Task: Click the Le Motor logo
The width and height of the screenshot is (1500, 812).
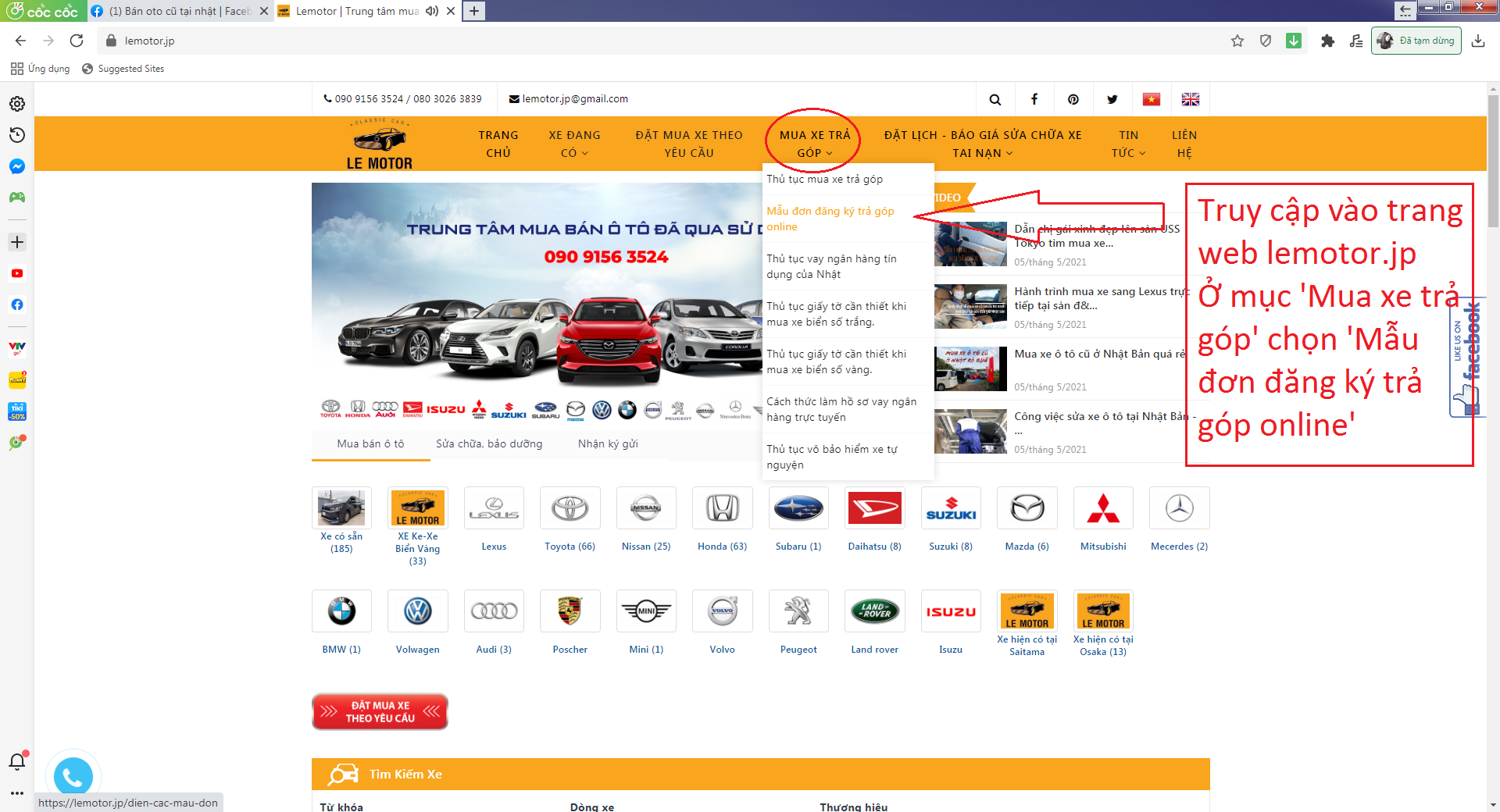Action: click(380, 144)
